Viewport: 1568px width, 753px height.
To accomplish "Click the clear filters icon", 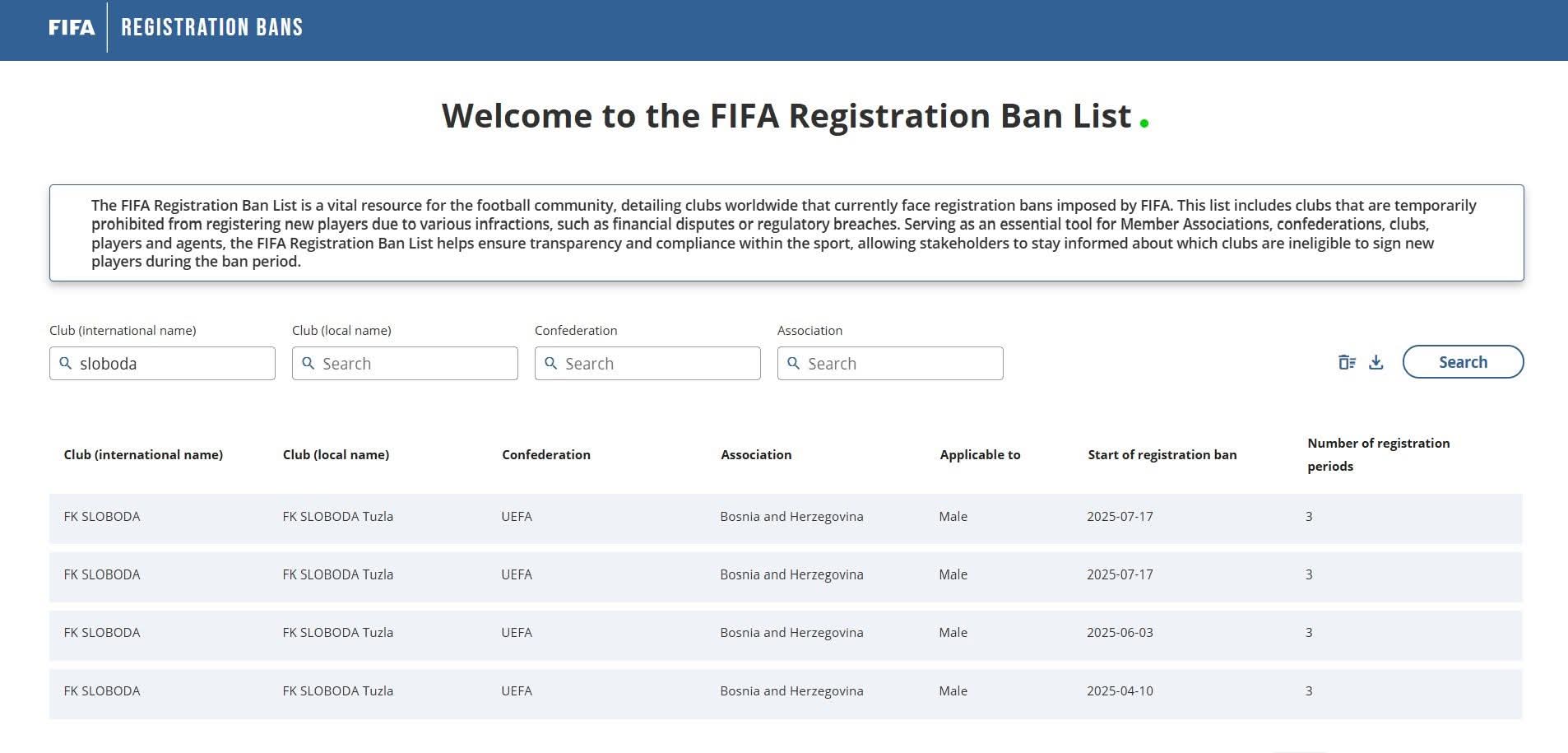I will tap(1347, 362).
